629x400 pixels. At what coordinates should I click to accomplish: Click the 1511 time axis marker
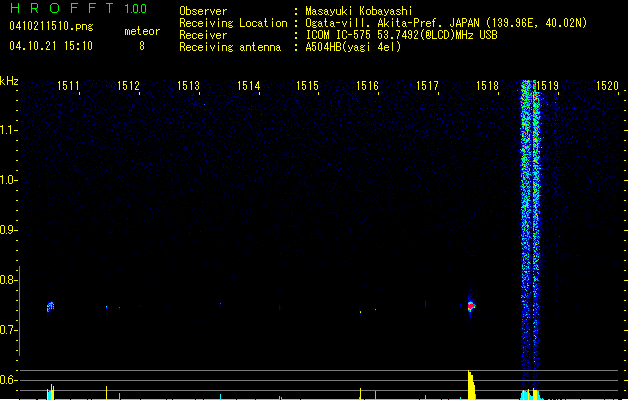[x=68, y=86]
